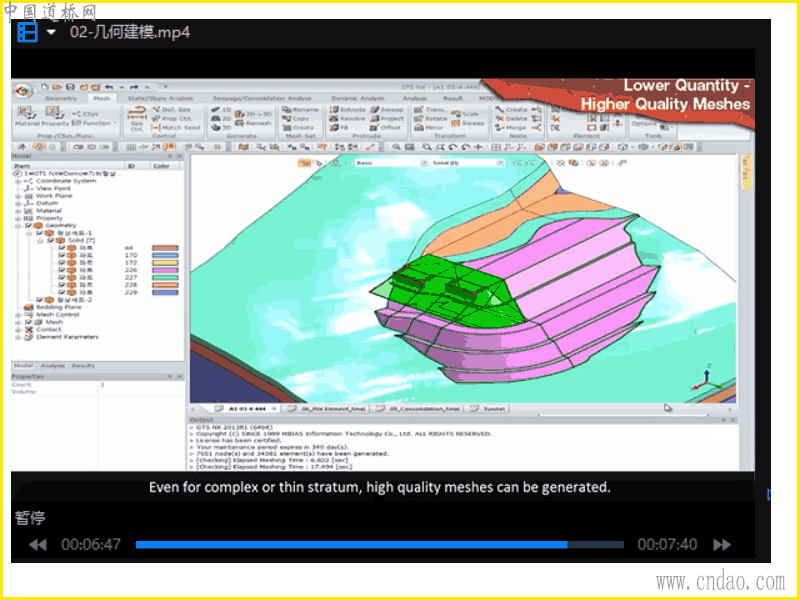Expand the Material tree node
800x600 pixels.
click(18, 211)
